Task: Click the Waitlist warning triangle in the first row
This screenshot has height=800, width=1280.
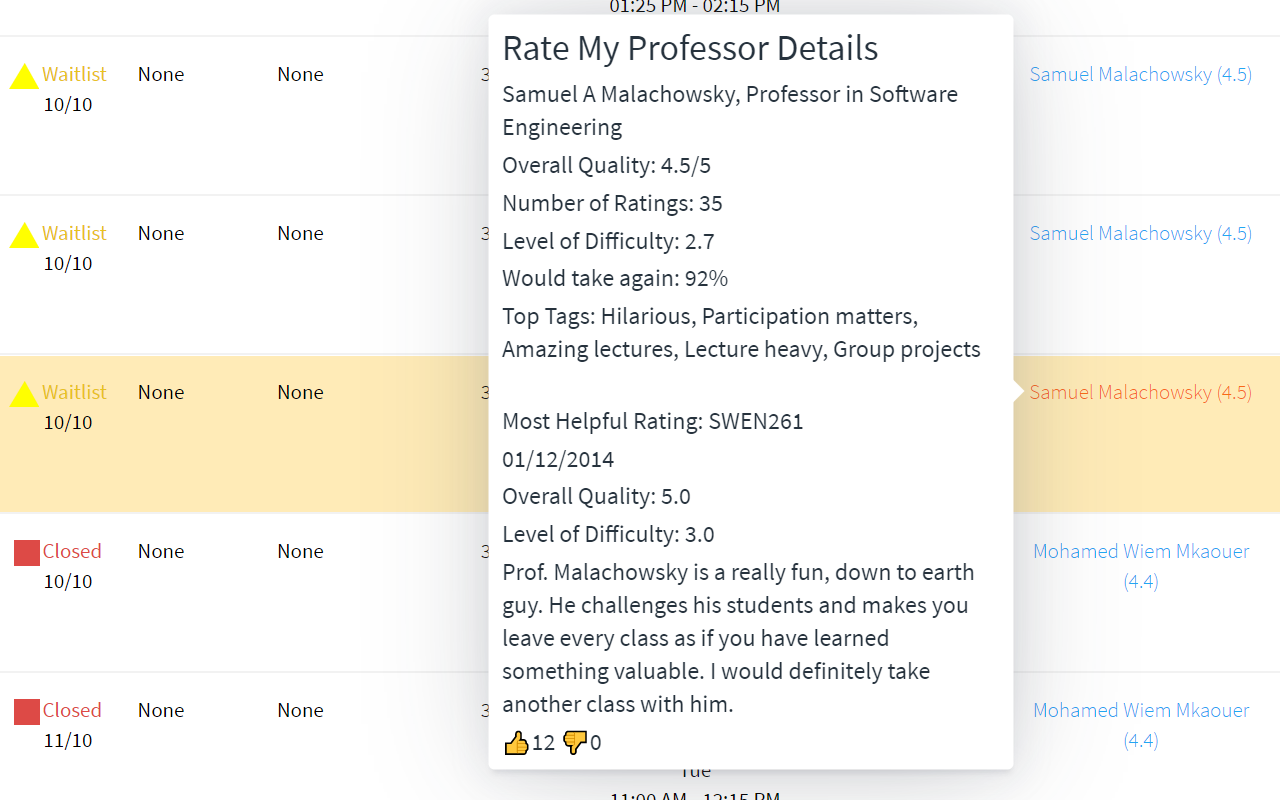Action: [24, 75]
